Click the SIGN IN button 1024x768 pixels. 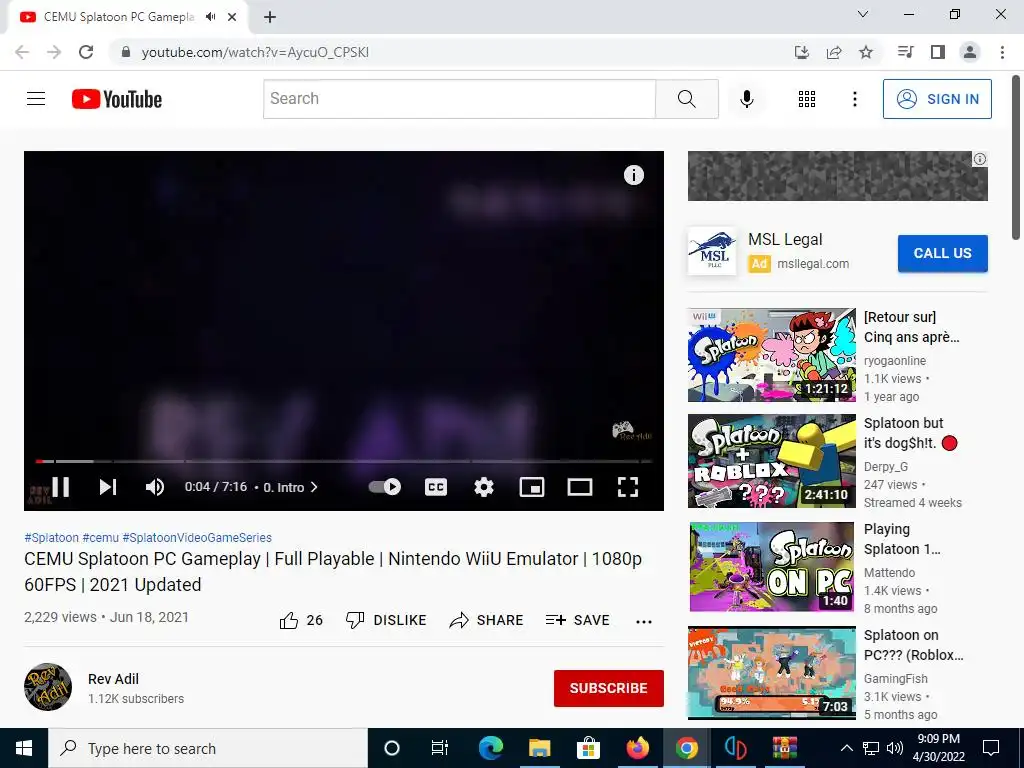937,99
